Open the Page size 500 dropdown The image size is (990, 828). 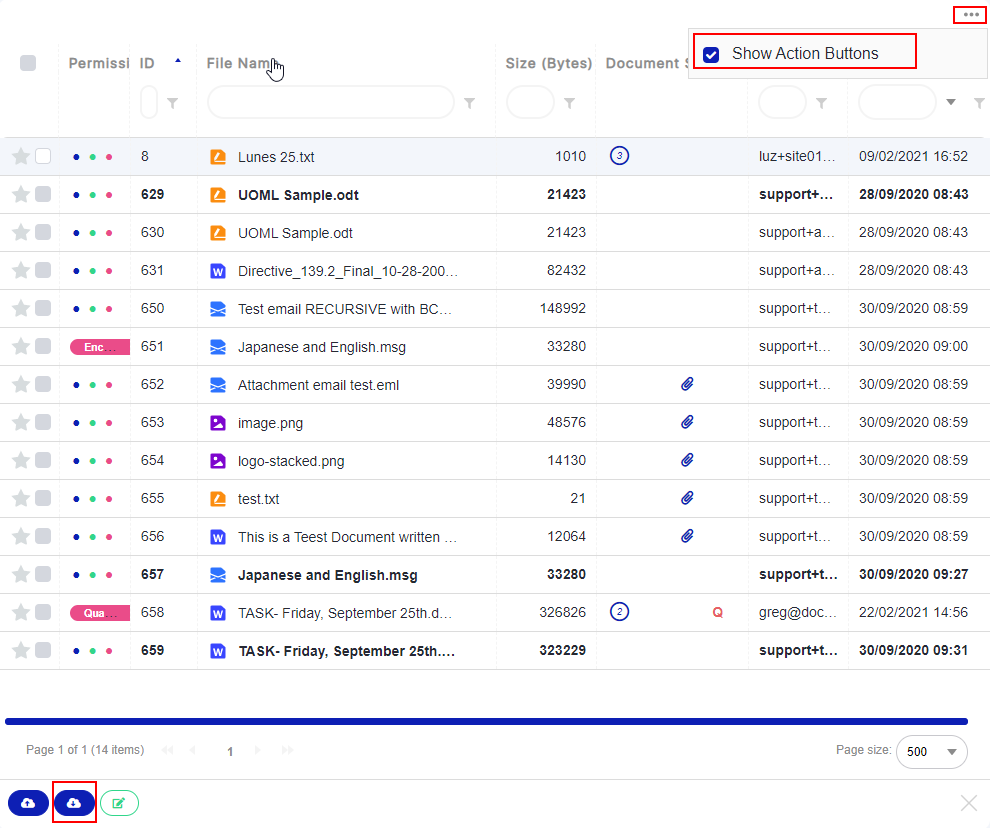click(x=932, y=752)
